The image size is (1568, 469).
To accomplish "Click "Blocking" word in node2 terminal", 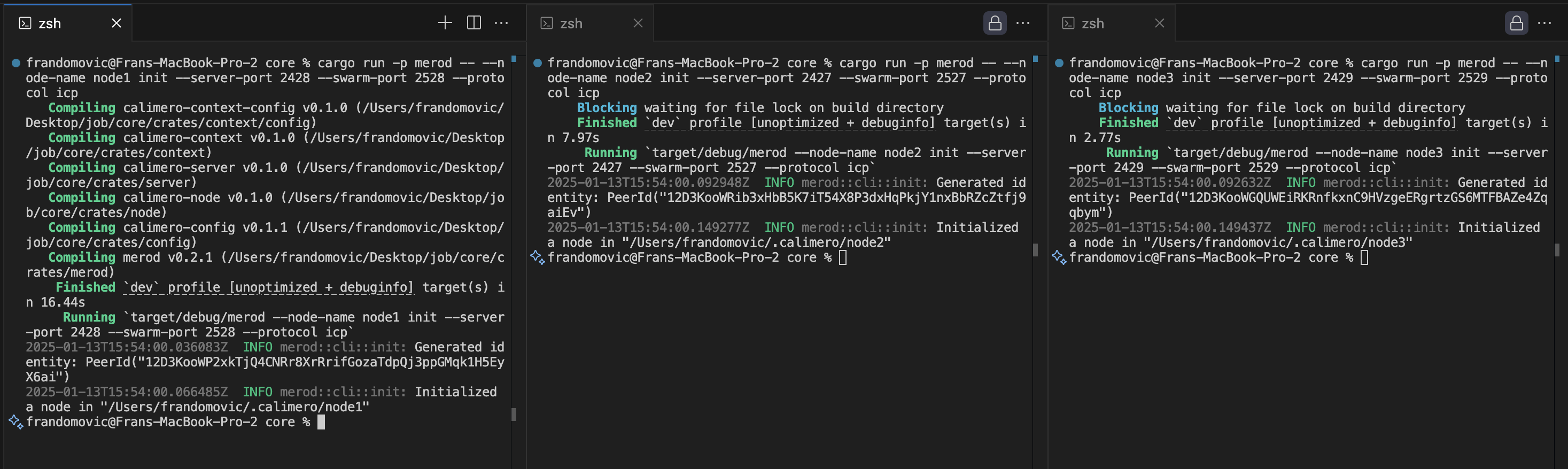I will (x=607, y=108).
